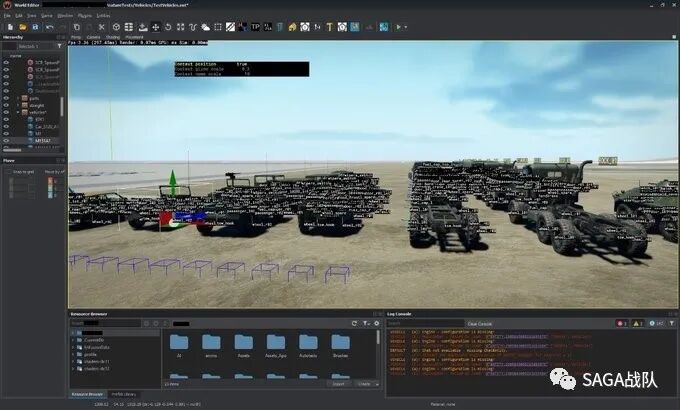The height and width of the screenshot is (410, 680).
Task: Open the Game menu
Action: coord(46,16)
